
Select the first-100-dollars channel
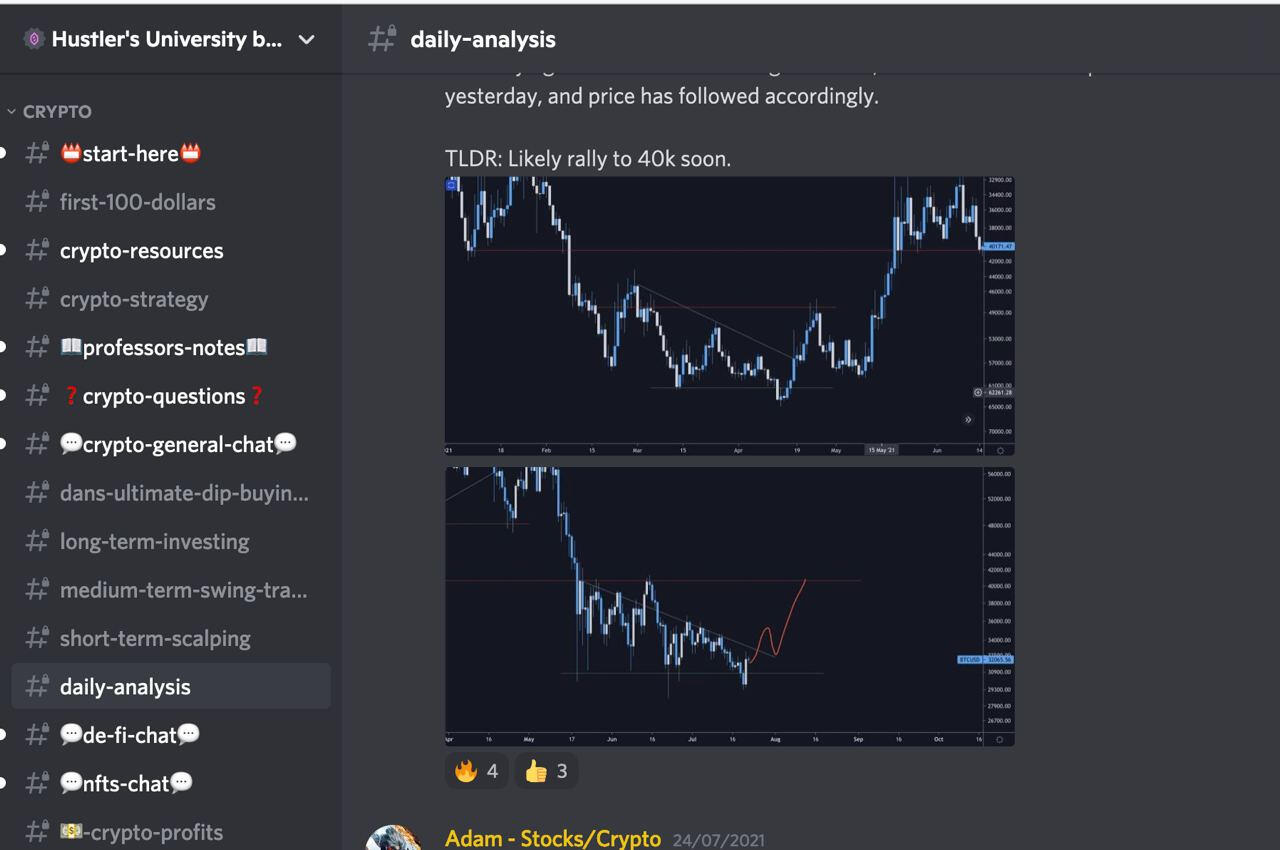[x=170, y=202]
